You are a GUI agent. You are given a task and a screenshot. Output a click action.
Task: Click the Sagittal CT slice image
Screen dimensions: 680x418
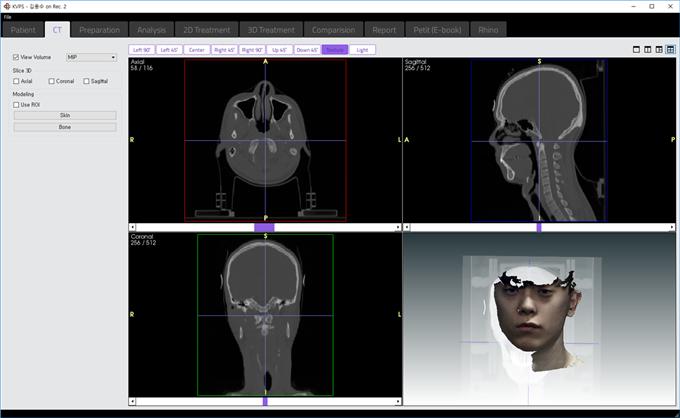(x=539, y=140)
